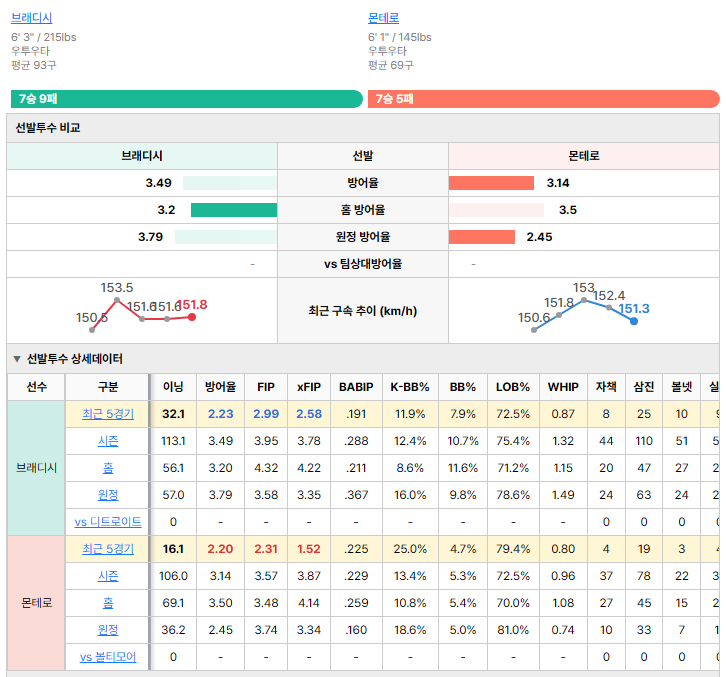Click the 브래디시 comparison header cell
Image resolution: width=726 pixels, height=677 pixels.
coord(142,156)
